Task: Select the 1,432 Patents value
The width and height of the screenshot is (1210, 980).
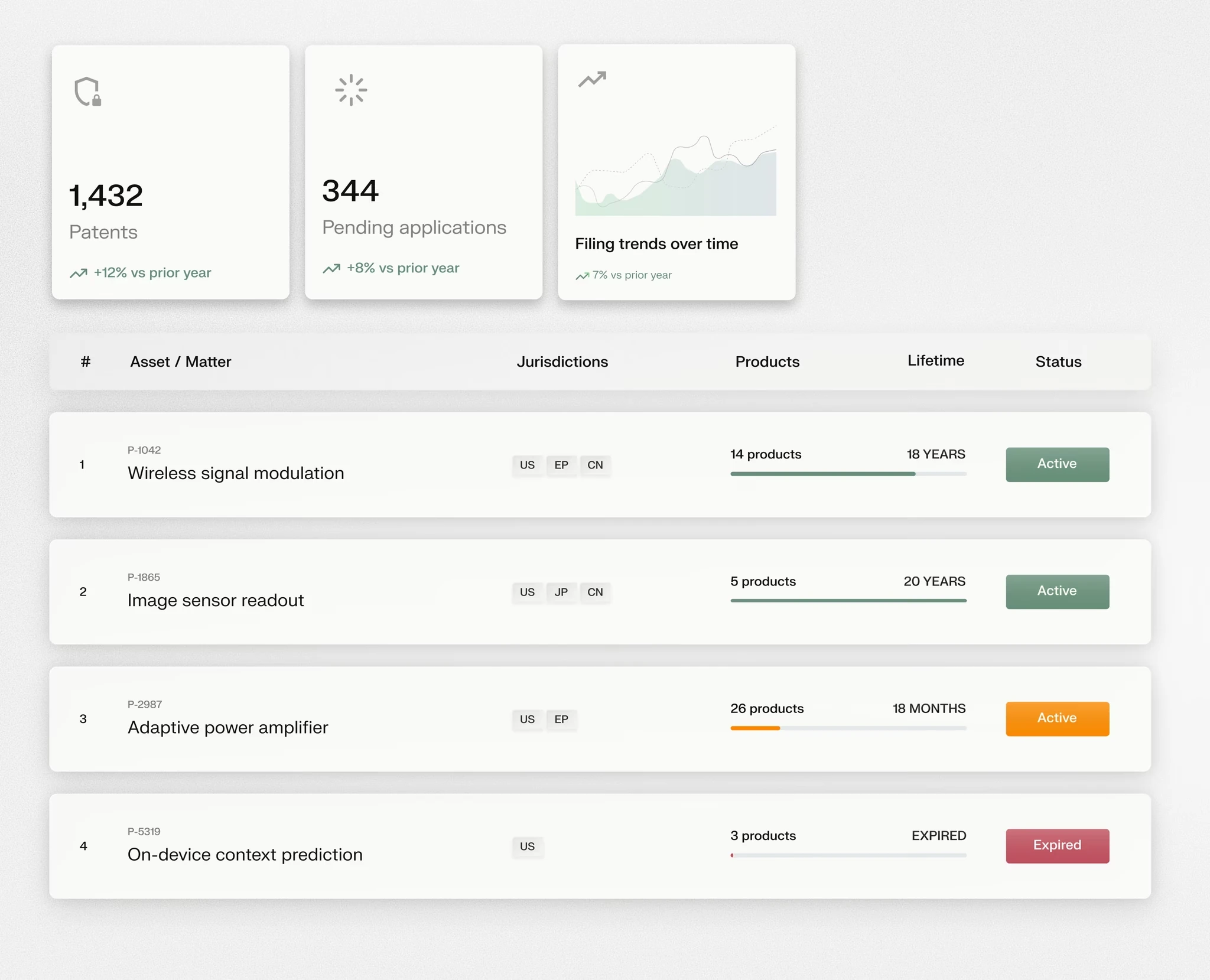Action: coord(106,196)
